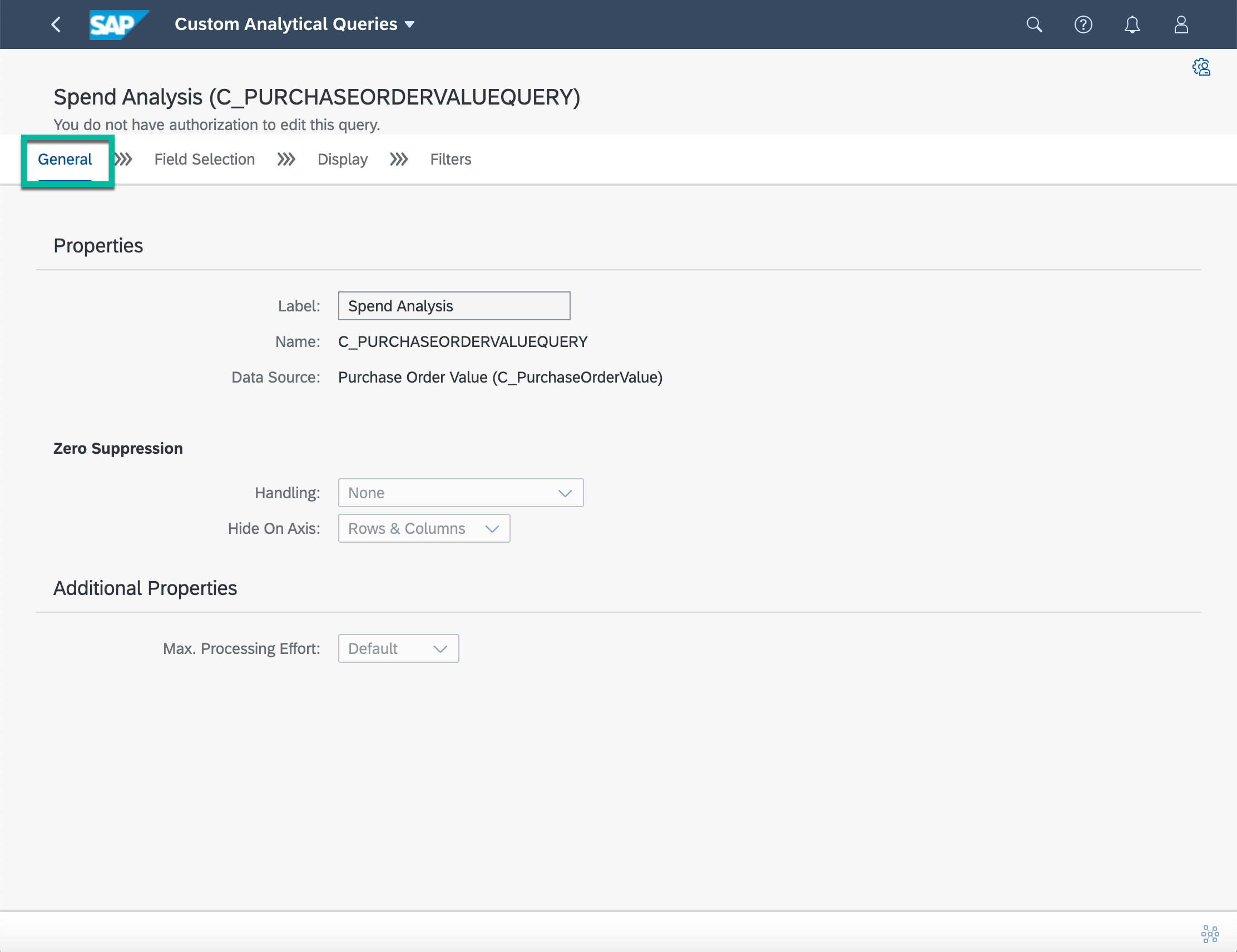The image size is (1237, 952).
Task: Click the bottom-right network diagram icon
Action: point(1209,933)
